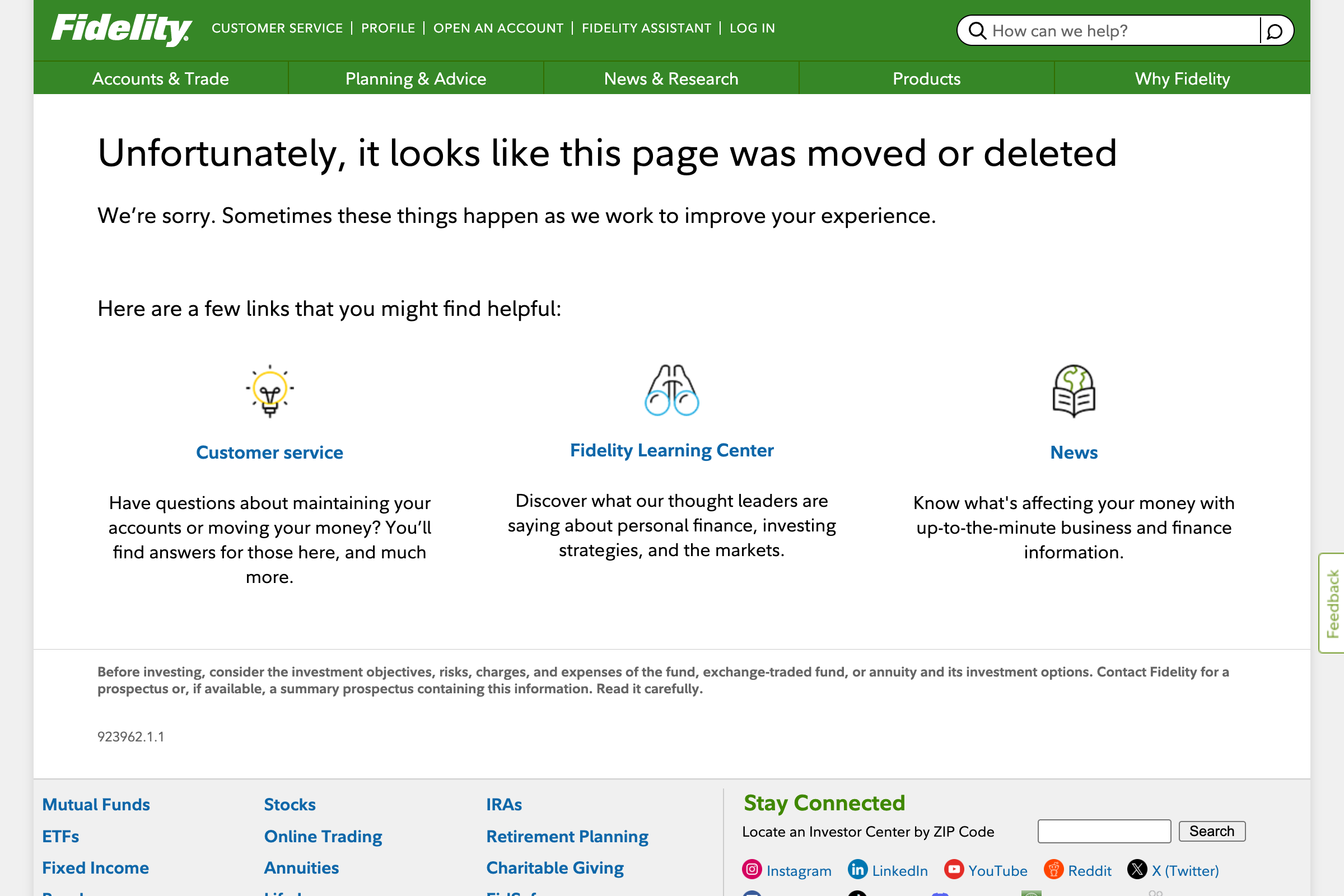The width and height of the screenshot is (1344, 896).
Task: Click the X (Twitter) icon
Action: click(1139, 870)
